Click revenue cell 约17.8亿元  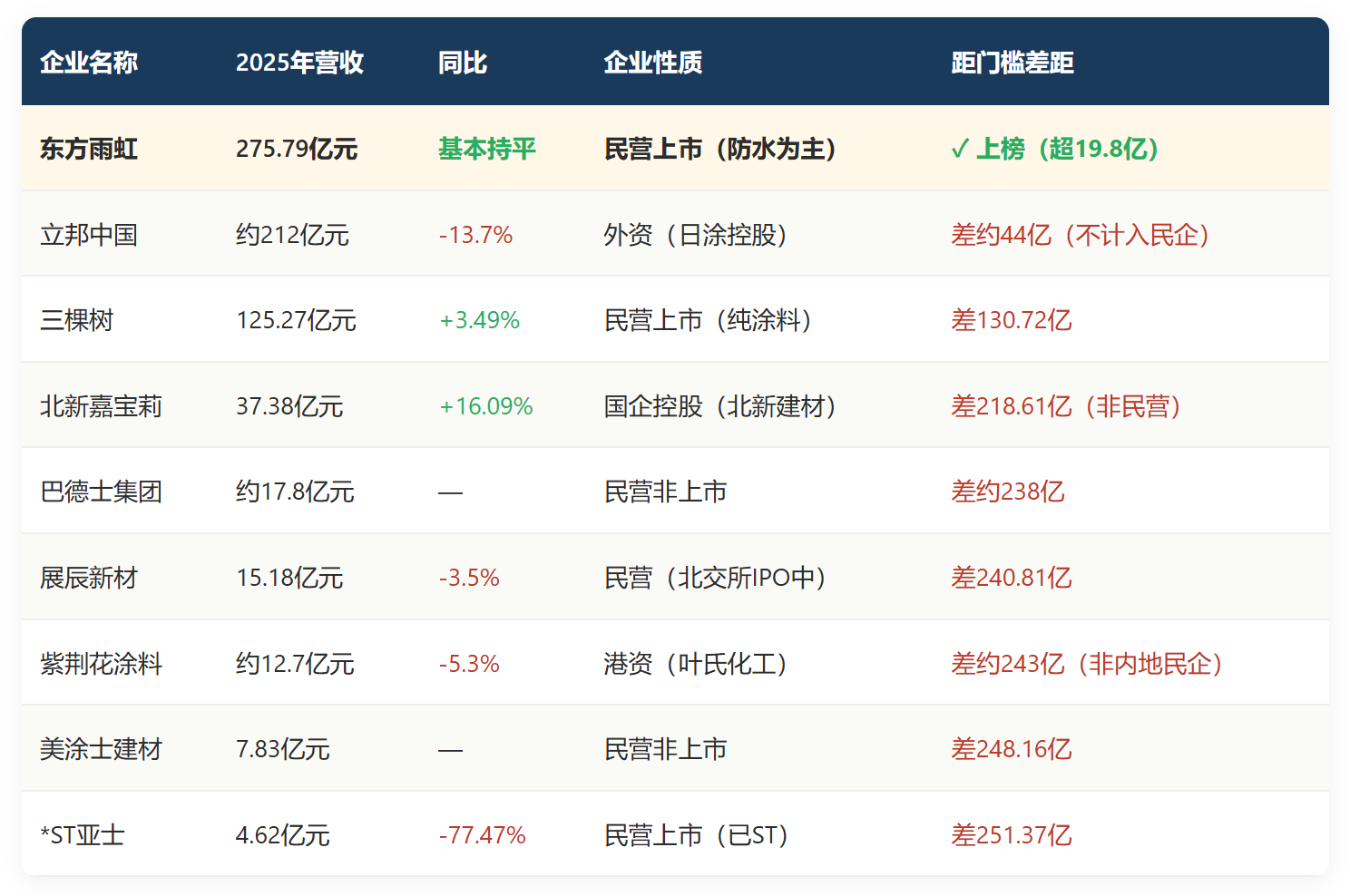[x=295, y=492]
